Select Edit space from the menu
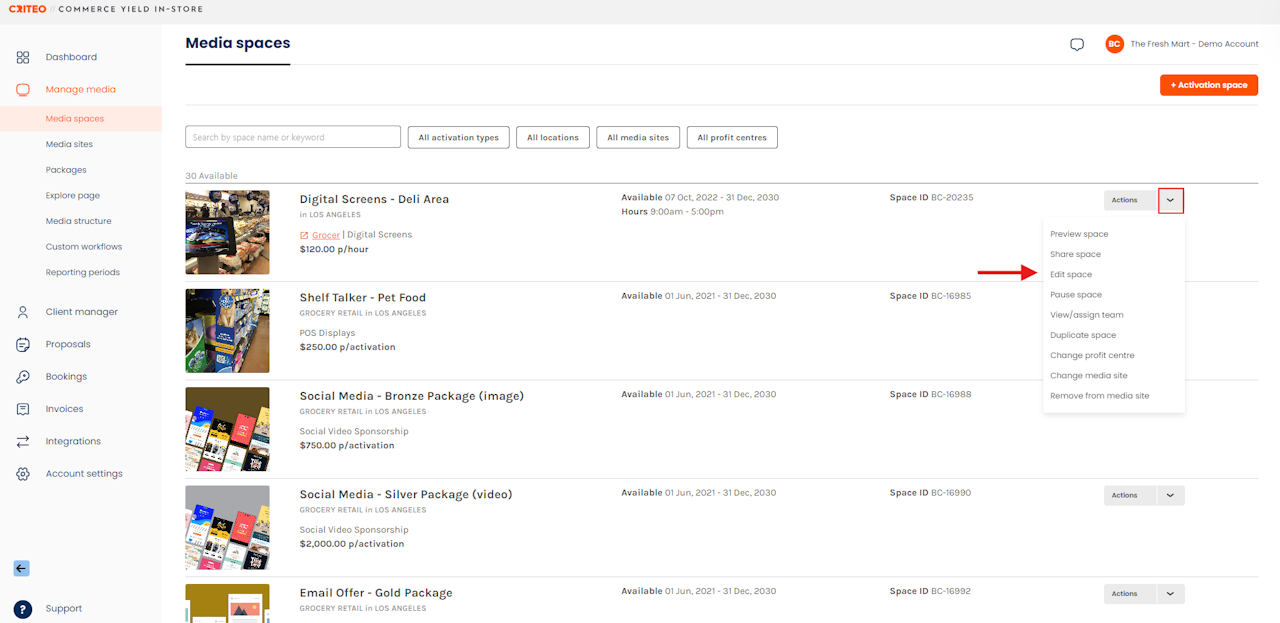The height and width of the screenshot is (623, 1280). 1071,274
